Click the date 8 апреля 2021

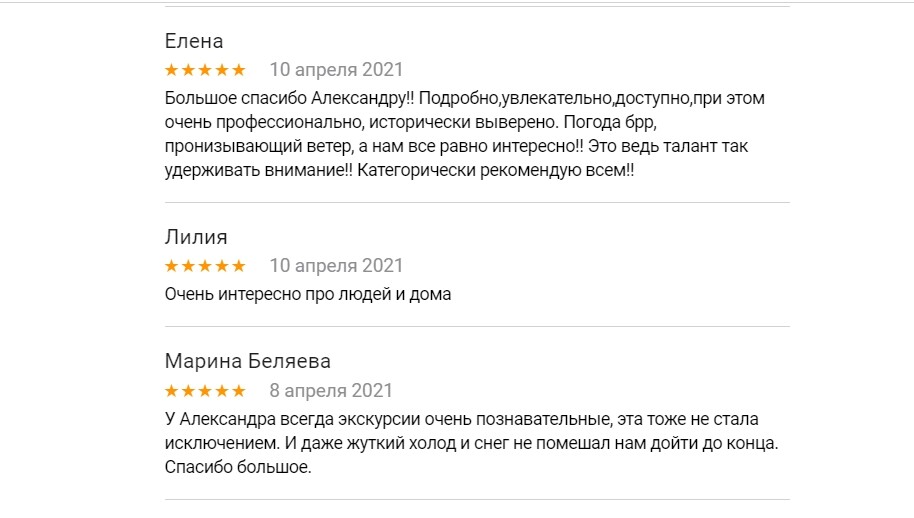coord(331,390)
